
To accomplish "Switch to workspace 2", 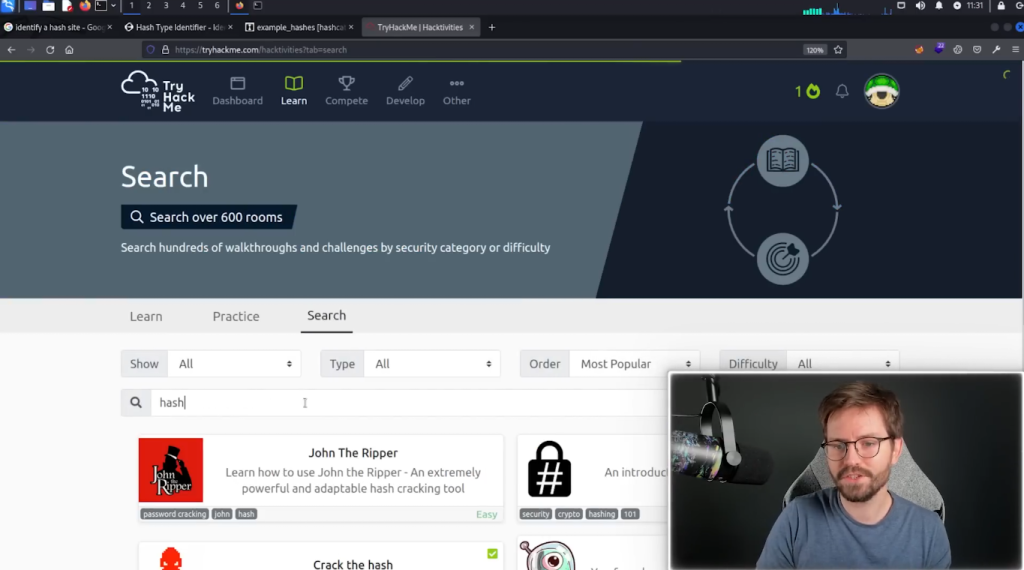I will point(149,5).
